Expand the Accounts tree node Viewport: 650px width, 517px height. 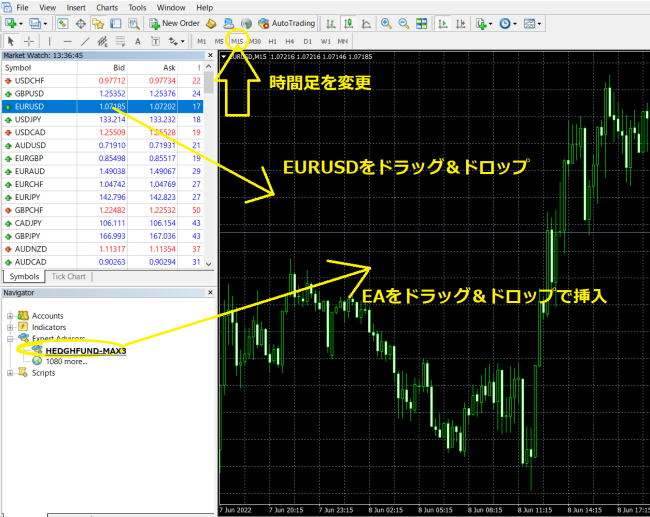pyautogui.click(x=10, y=316)
